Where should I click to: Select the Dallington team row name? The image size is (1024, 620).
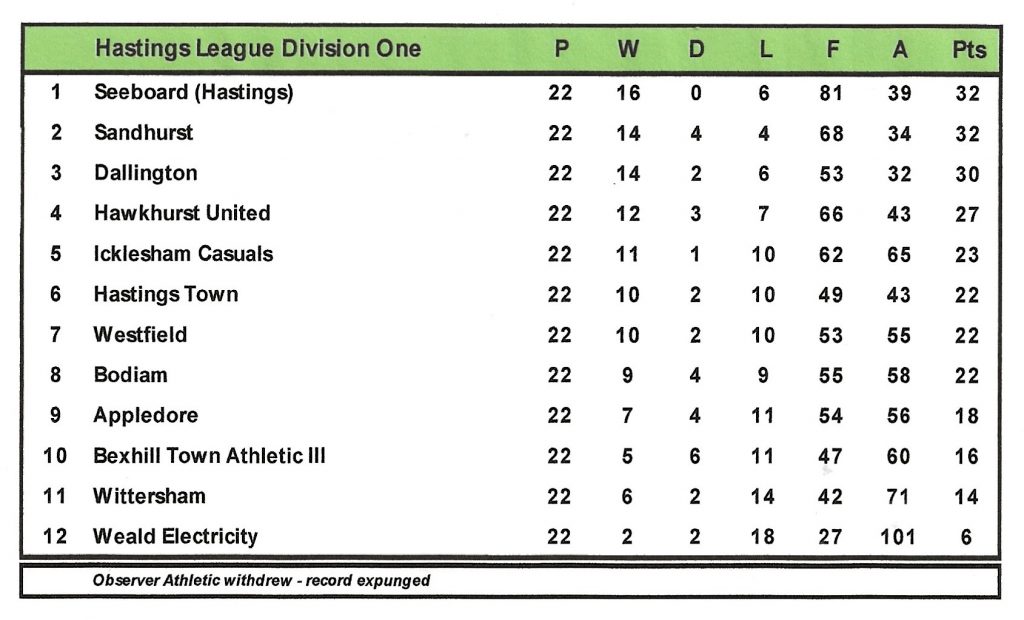click(x=145, y=173)
